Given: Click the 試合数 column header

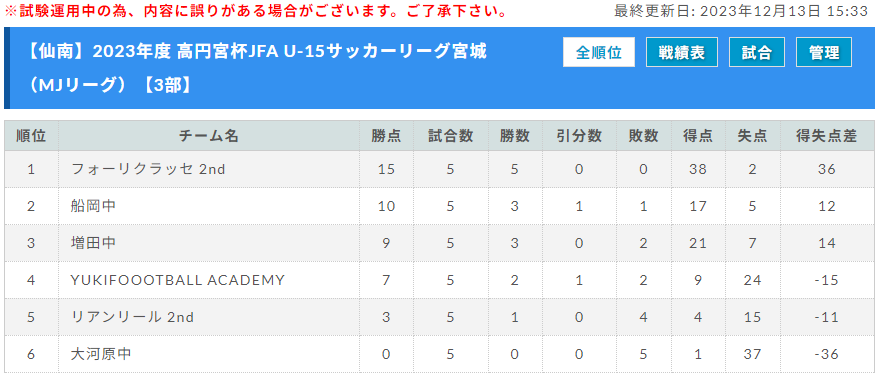Looking at the screenshot, I should click(450, 136).
